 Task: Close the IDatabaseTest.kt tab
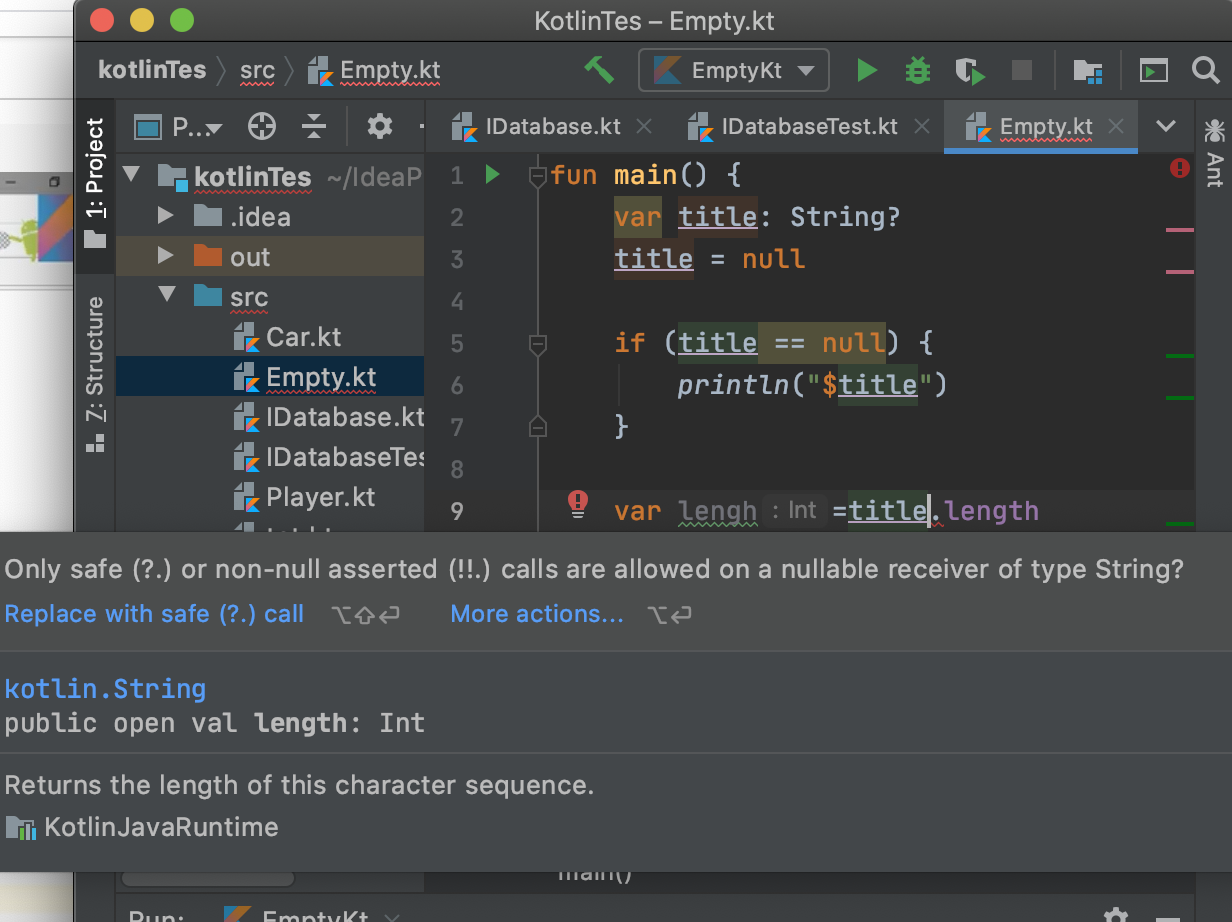tap(922, 127)
